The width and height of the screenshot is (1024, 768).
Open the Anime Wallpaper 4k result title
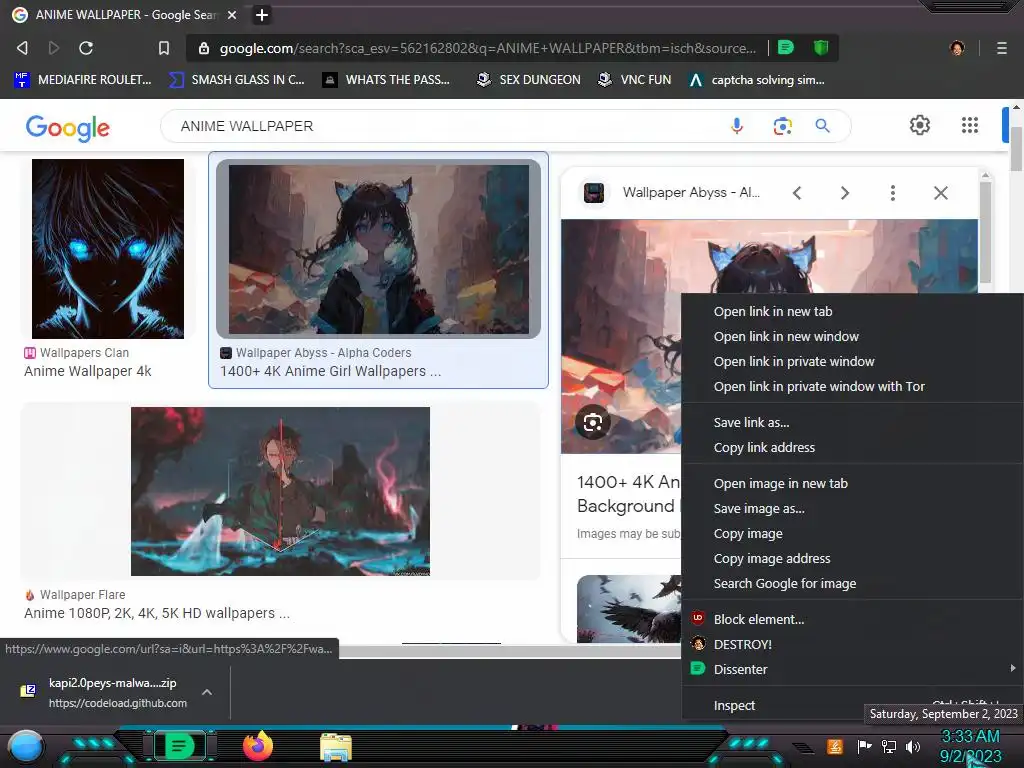tap(88, 371)
